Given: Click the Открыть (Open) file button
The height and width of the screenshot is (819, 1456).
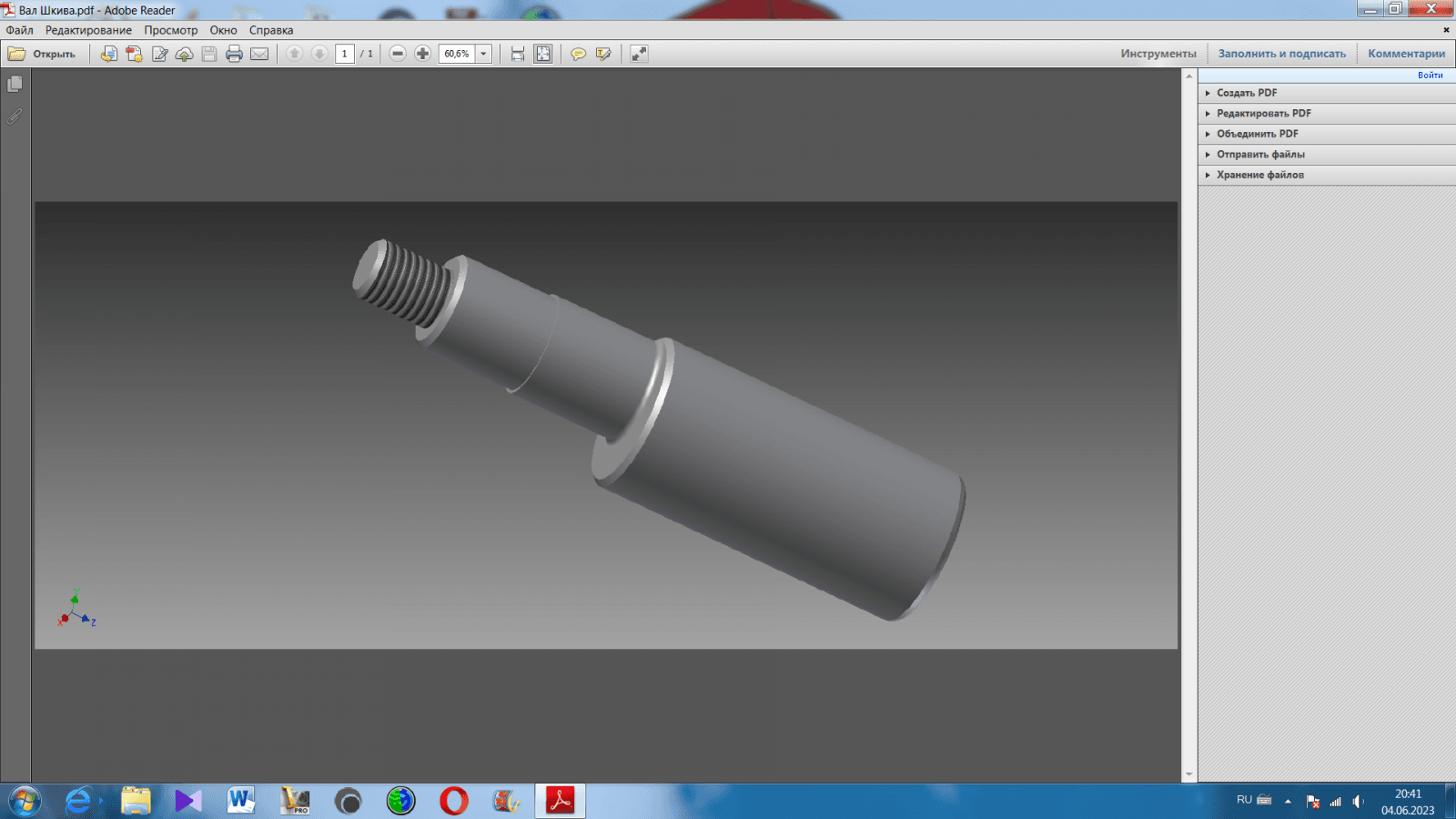Looking at the screenshot, I should point(43,54).
